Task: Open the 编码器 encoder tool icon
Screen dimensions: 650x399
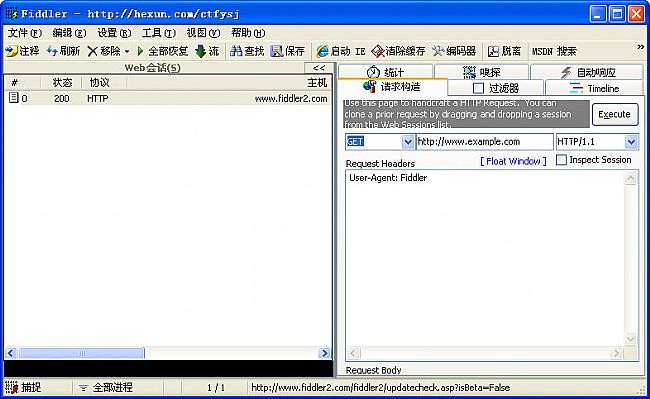Action: tap(438, 51)
